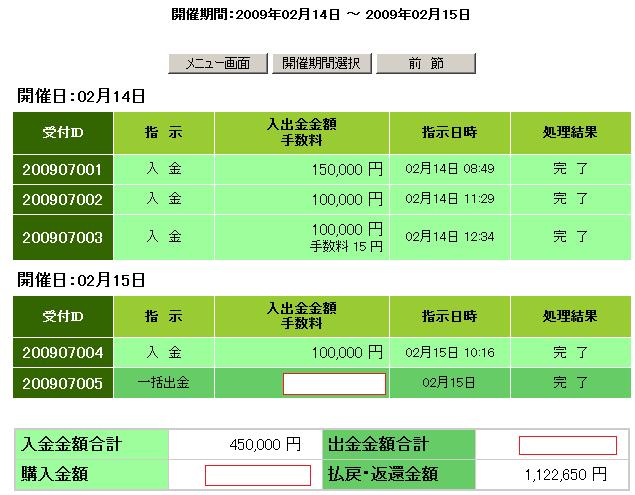Click 処理結果 header in the 02月15日 table

click(x=570, y=316)
